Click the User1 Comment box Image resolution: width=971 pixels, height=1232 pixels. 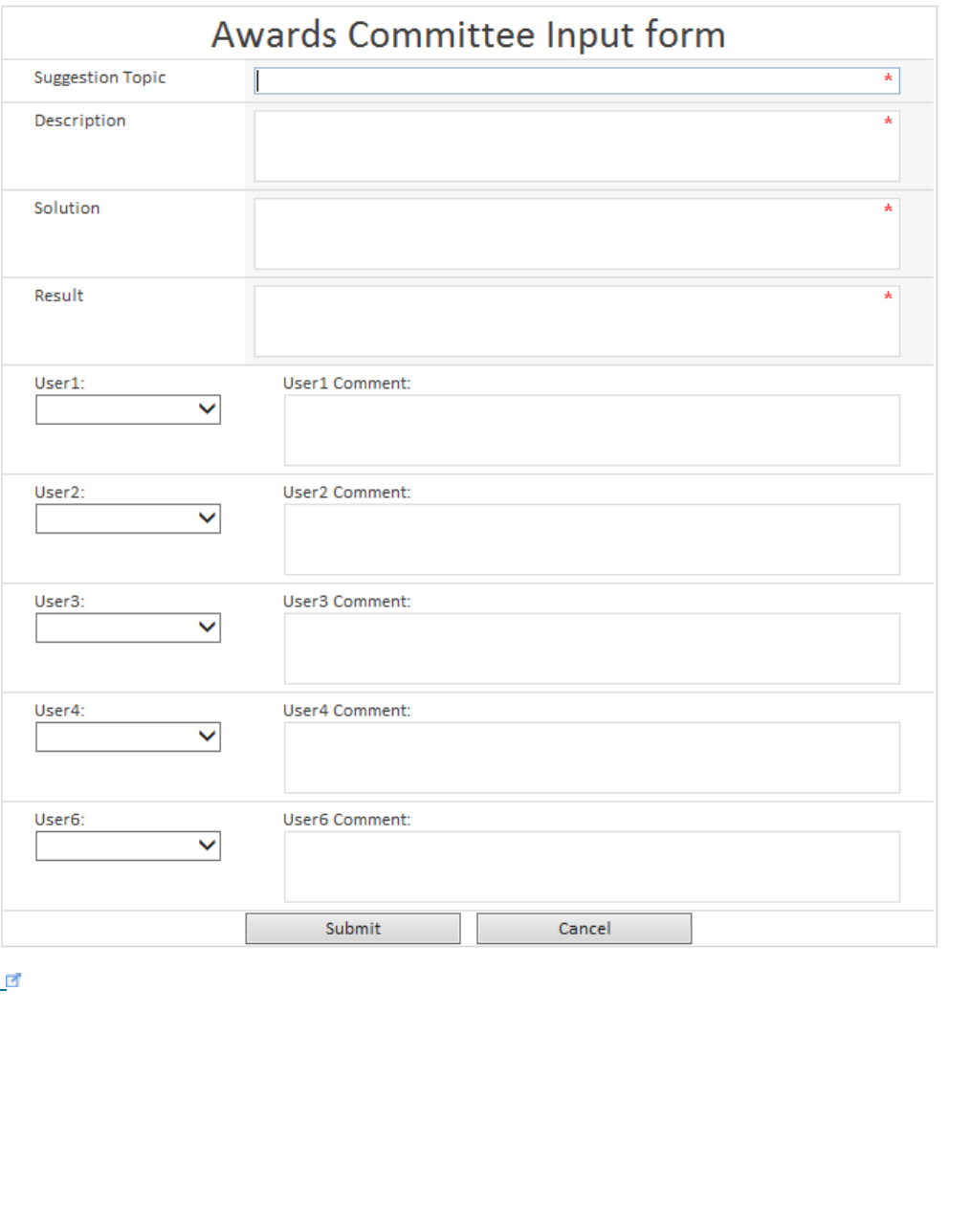click(592, 430)
